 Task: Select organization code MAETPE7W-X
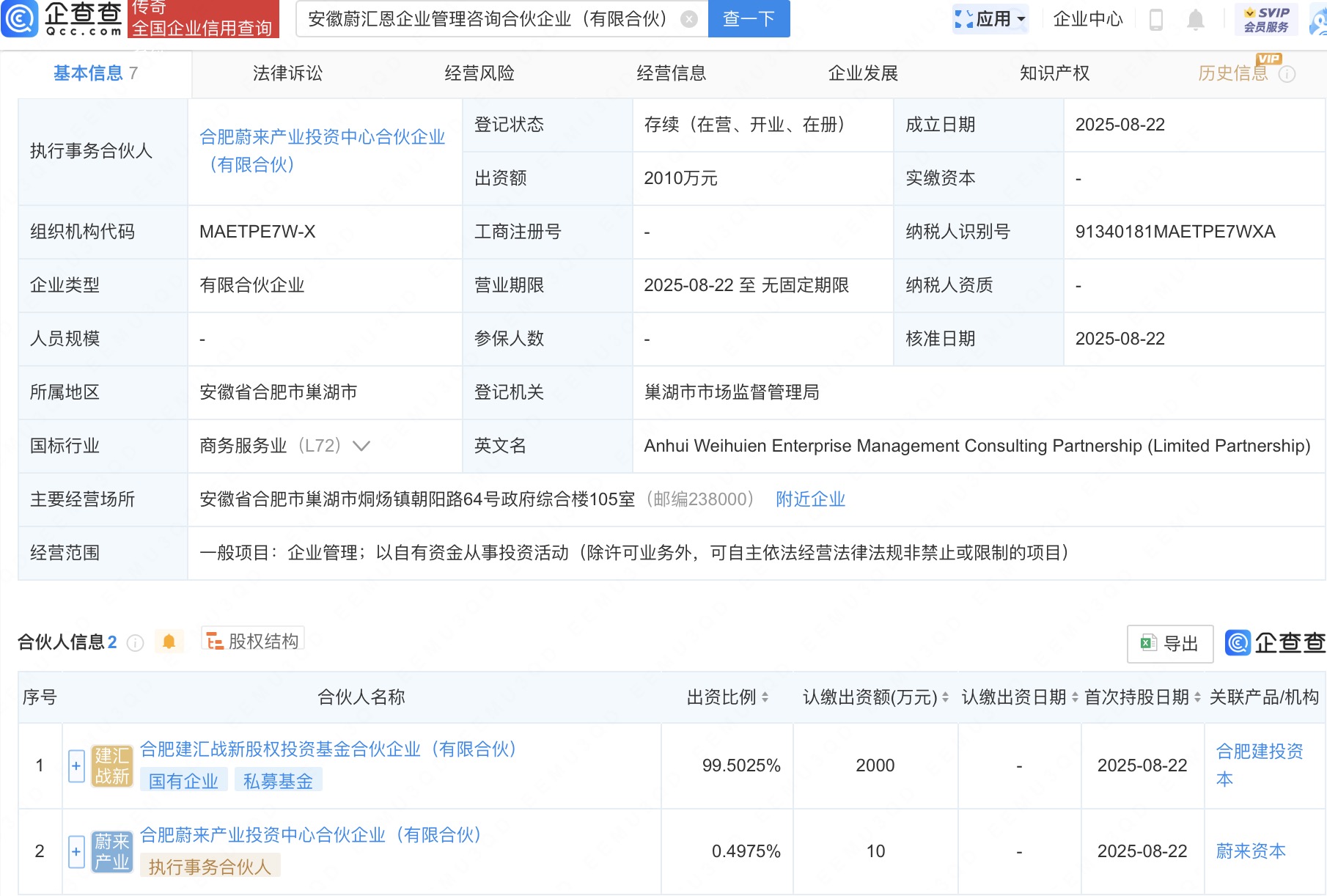pyautogui.click(x=257, y=232)
